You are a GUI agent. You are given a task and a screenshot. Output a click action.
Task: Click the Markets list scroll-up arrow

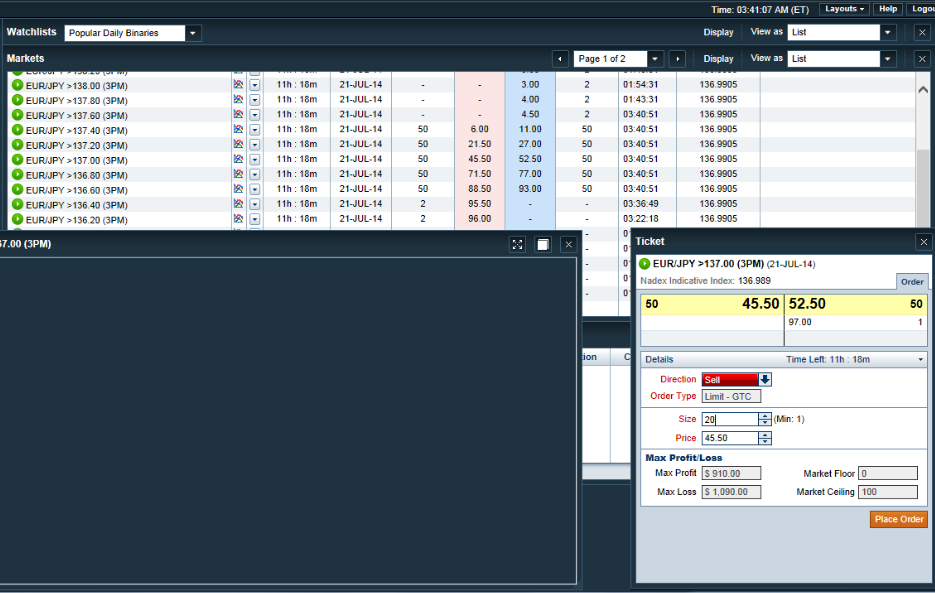(923, 89)
